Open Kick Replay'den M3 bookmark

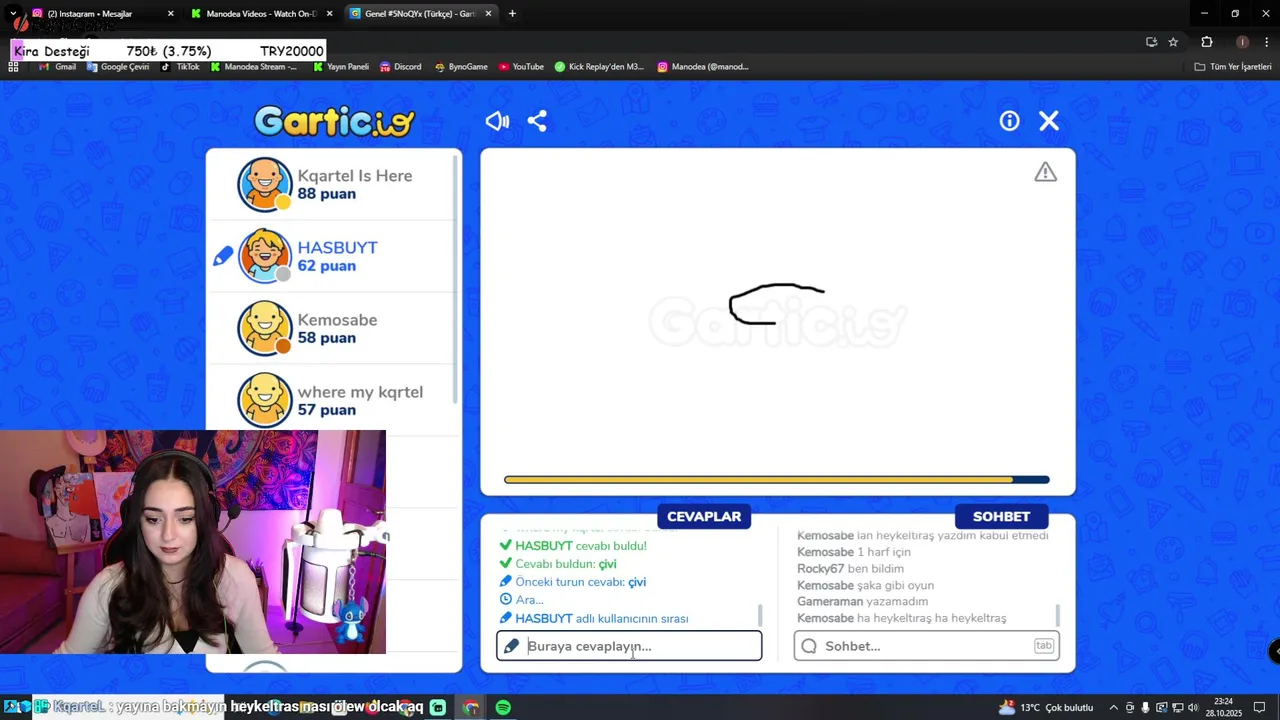pyautogui.click(x=600, y=67)
